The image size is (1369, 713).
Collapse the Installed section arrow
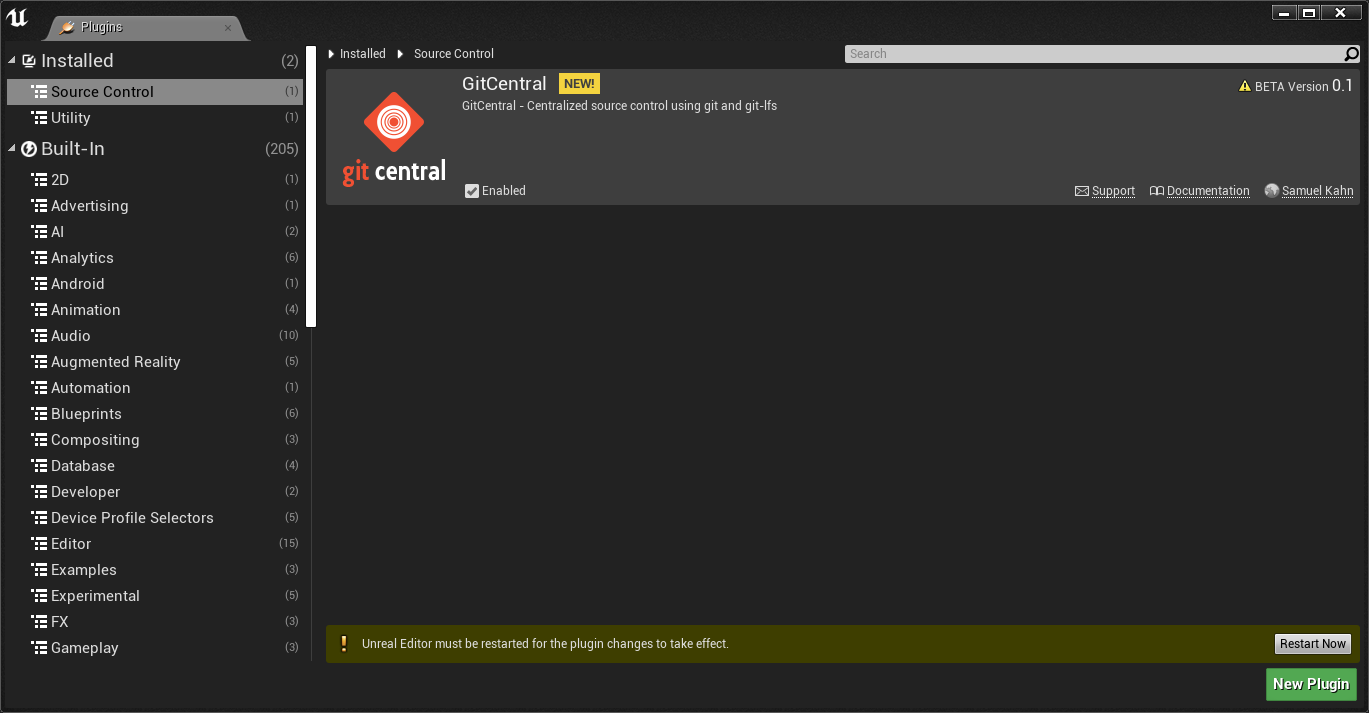coord(12,61)
